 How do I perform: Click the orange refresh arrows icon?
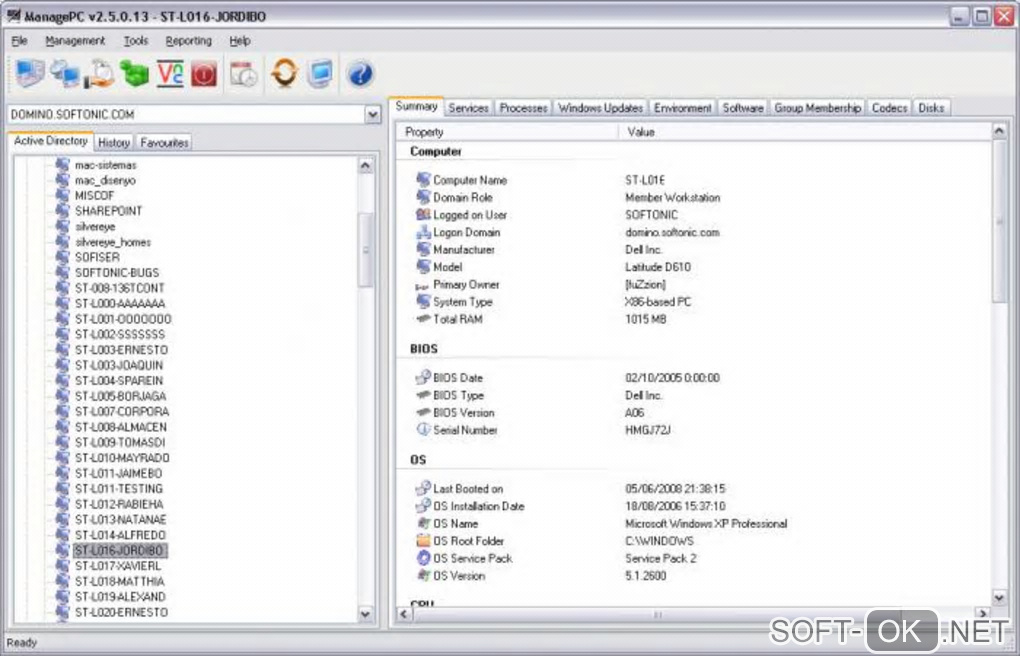(x=285, y=73)
